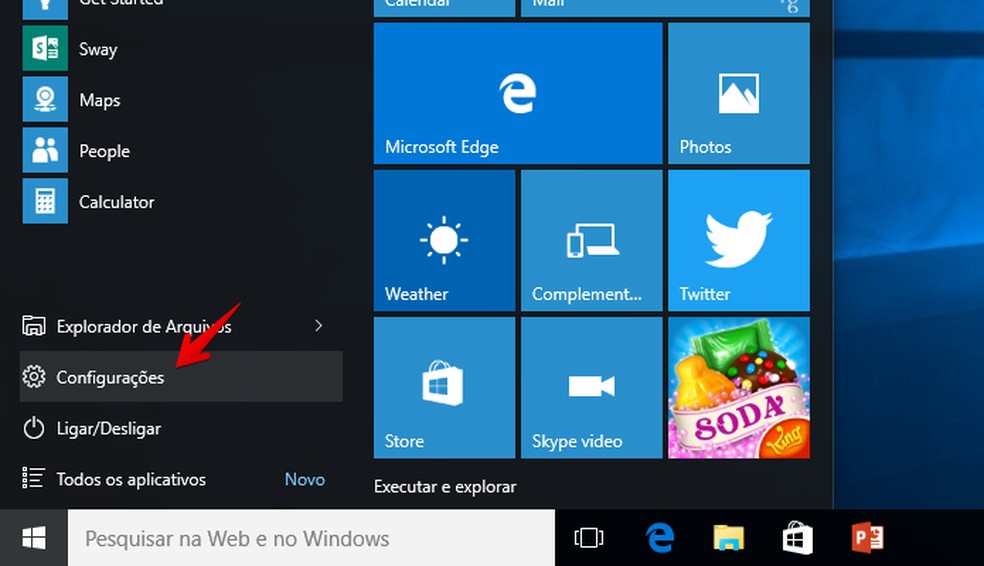The width and height of the screenshot is (984, 566).
Task: Open the Candy Crush Soda tile
Action: (x=739, y=387)
